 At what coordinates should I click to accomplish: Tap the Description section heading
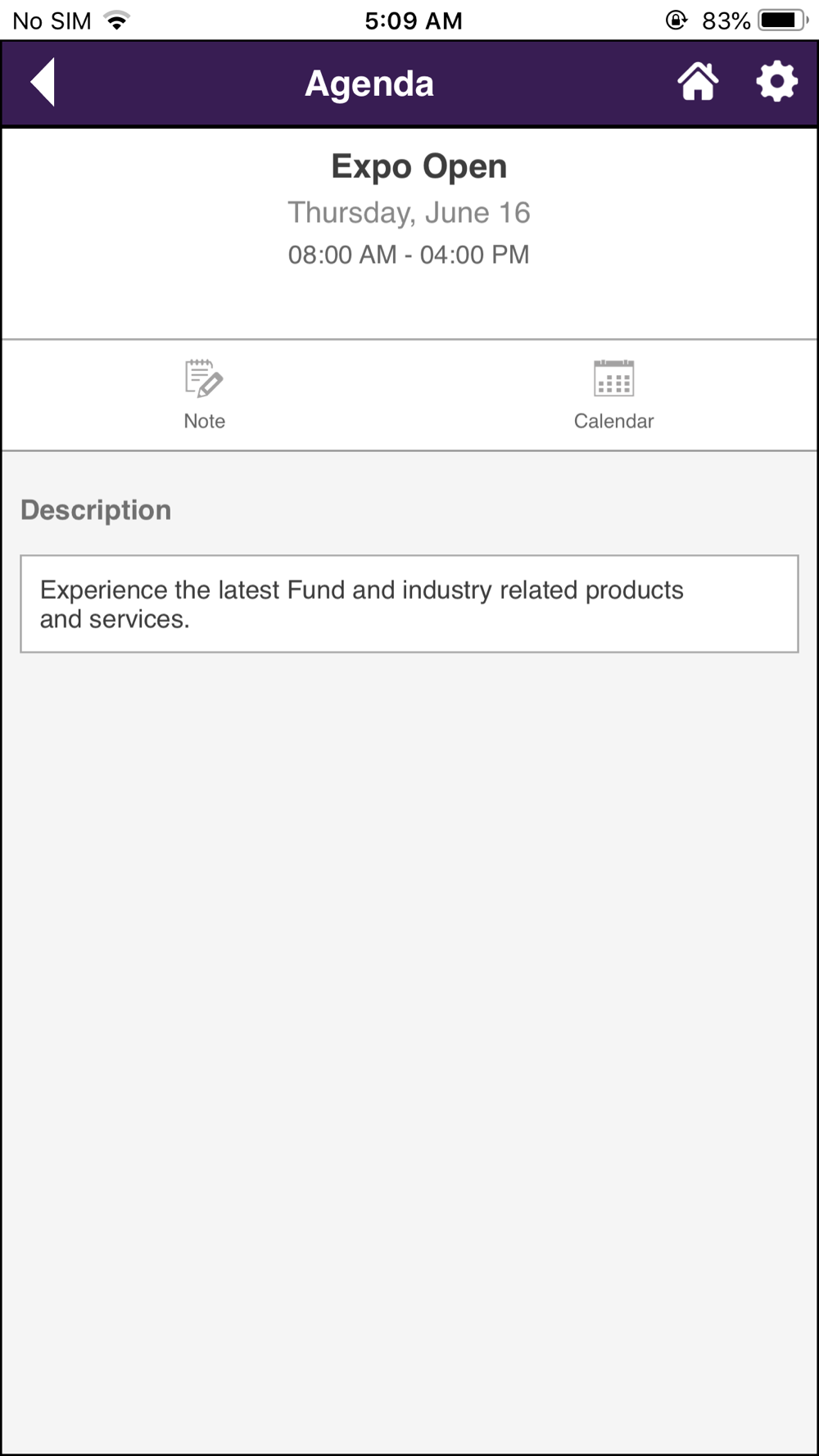[96, 510]
